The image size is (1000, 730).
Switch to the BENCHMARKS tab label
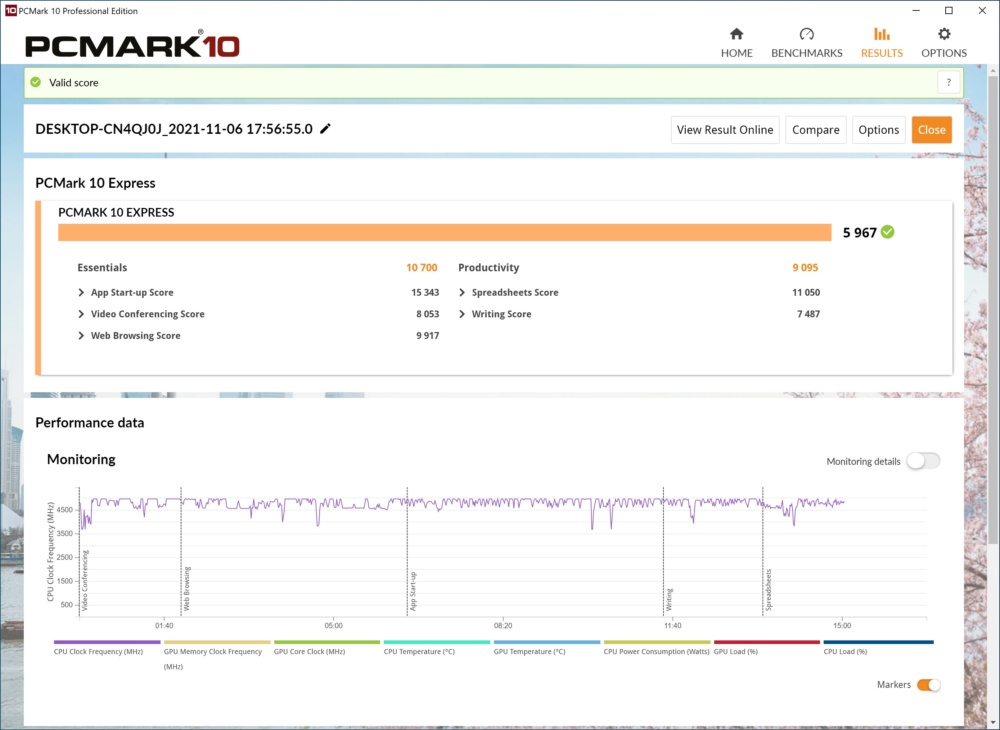(x=807, y=53)
